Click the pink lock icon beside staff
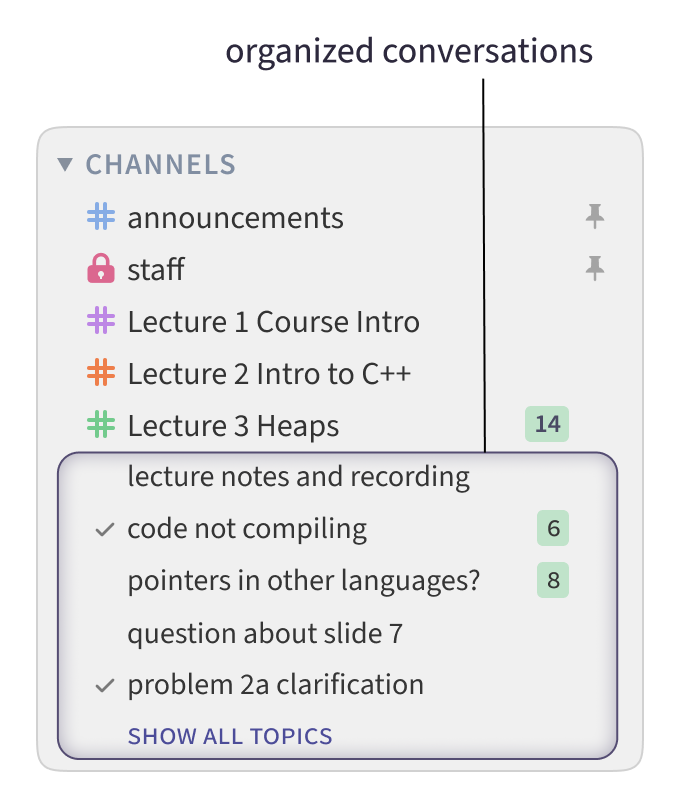 coord(101,269)
